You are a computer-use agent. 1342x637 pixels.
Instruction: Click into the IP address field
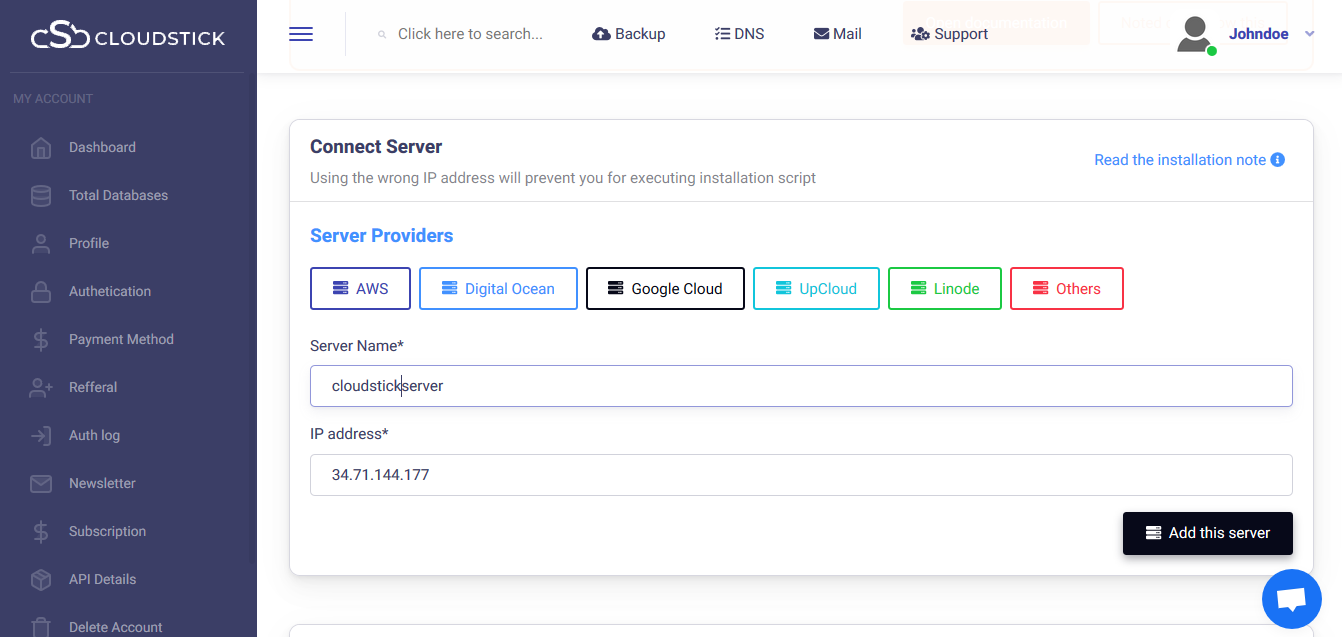click(x=800, y=475)
